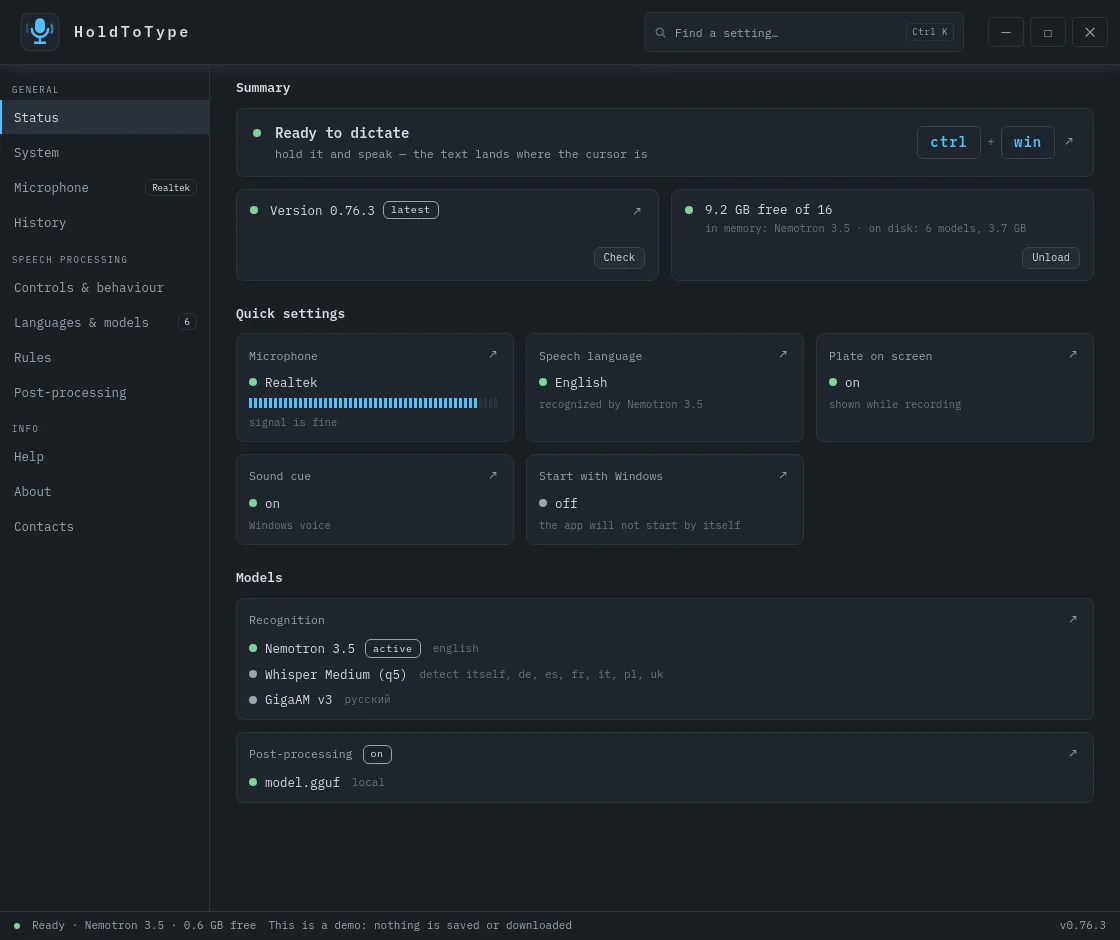The height and width of the screenshot is (940, 1120).
Task: Click the 'active' badge on Nemotron
Action: (x=393, y=649)
